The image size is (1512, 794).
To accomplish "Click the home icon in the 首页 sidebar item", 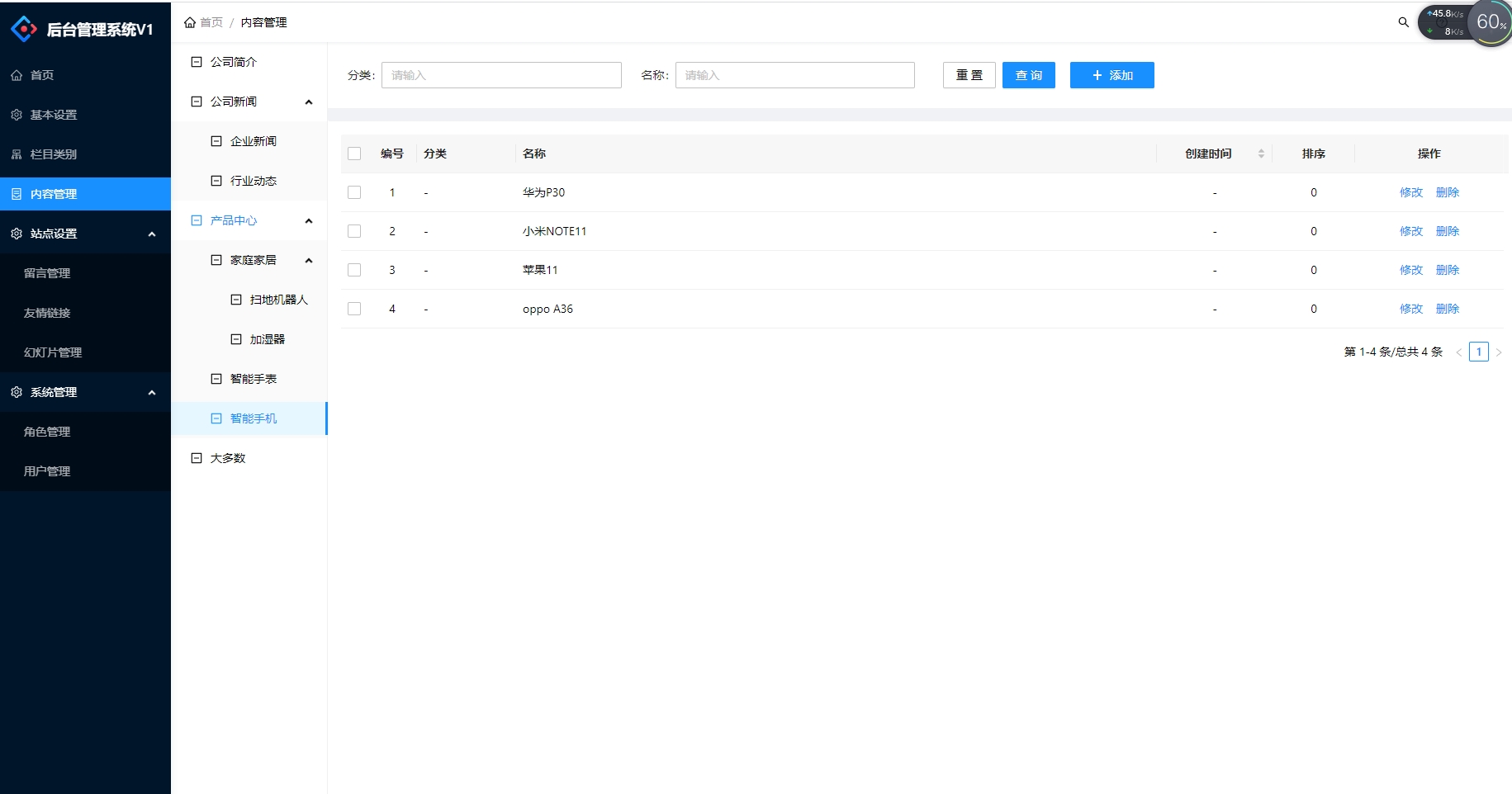I will pyautogui.click(x=17, y=75).
